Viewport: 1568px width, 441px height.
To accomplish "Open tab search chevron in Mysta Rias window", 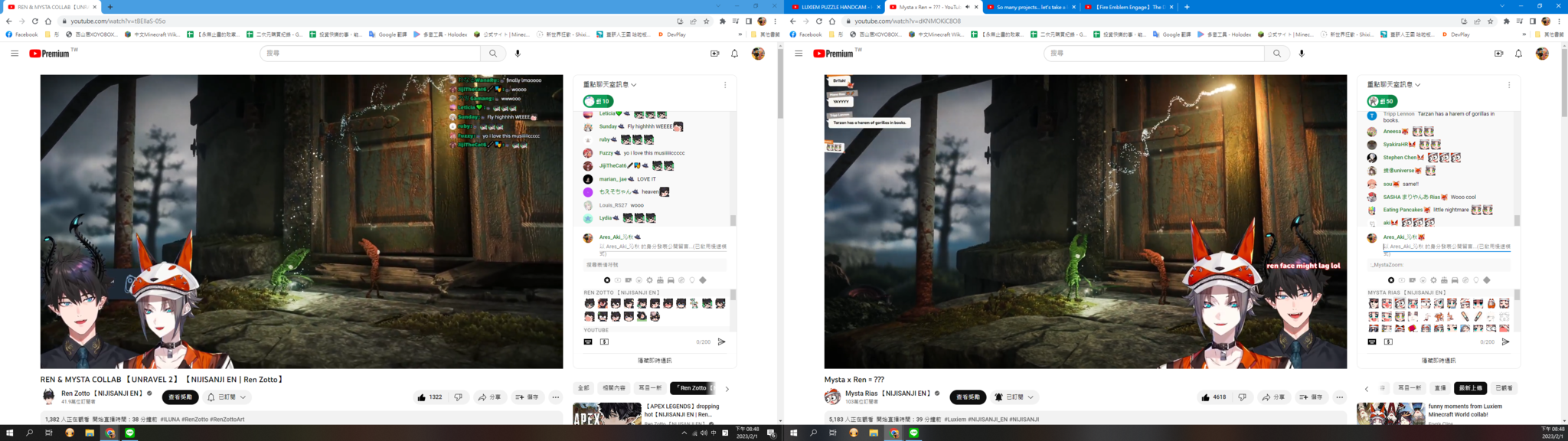I will tap(1502, 6).
